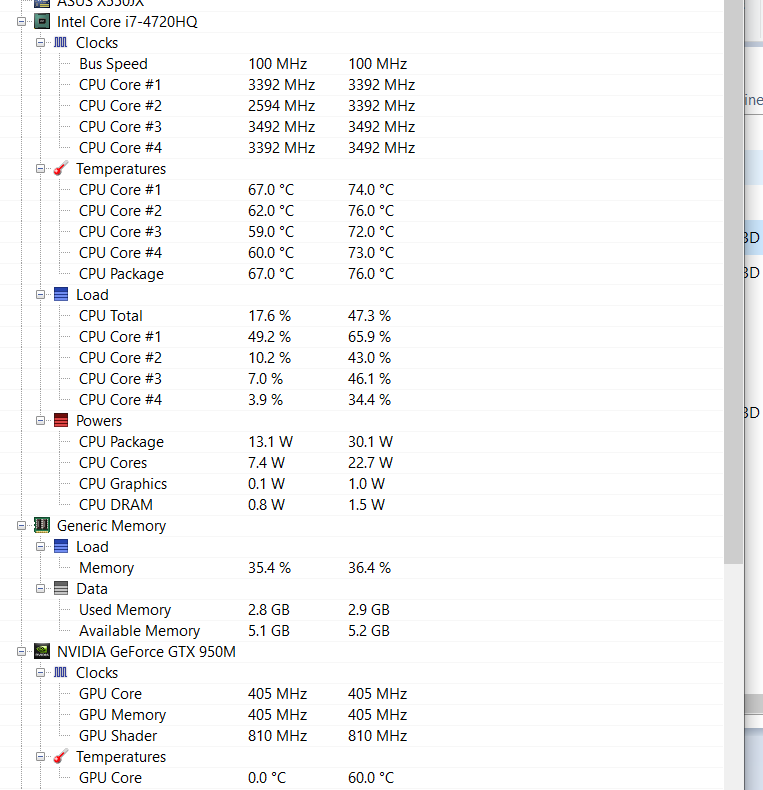Click the blue Memory Load icon

click(60, 546)
